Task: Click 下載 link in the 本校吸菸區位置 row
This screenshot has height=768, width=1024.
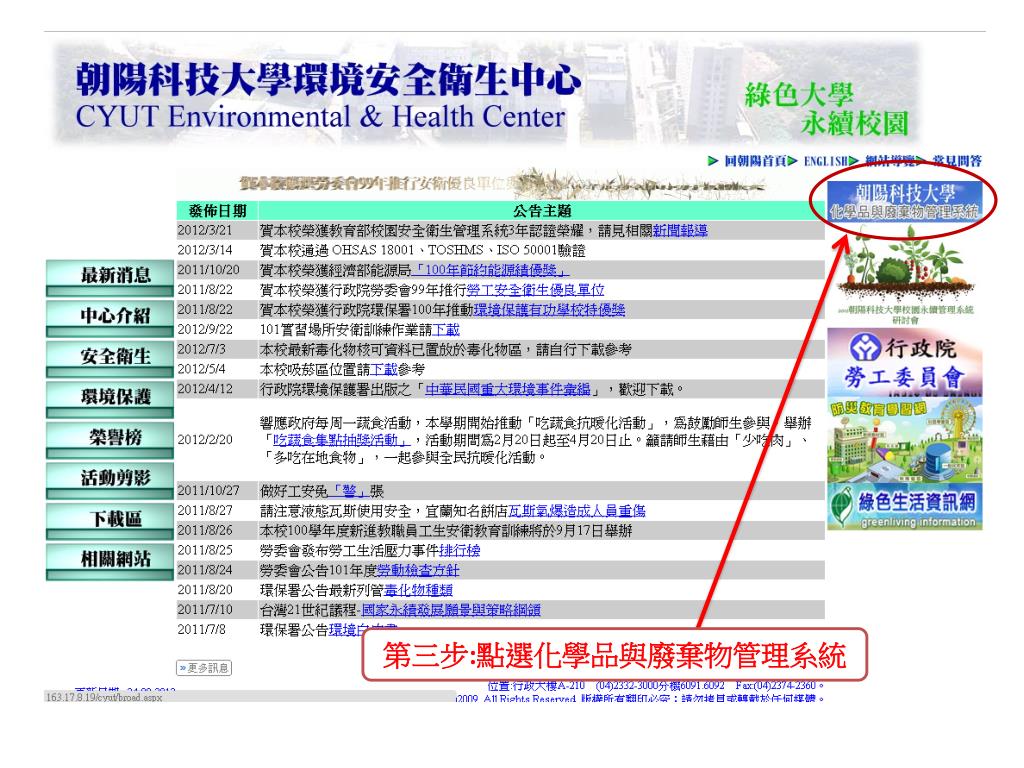Action: click(x=384, y=370)
